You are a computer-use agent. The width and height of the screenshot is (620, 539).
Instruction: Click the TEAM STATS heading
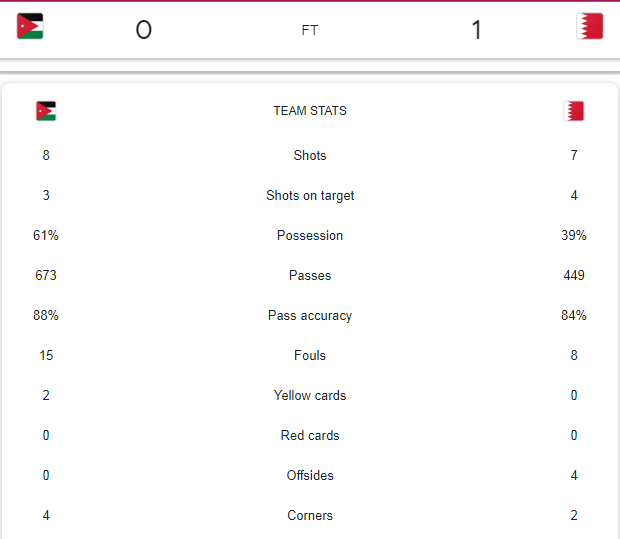pos(310,111)
